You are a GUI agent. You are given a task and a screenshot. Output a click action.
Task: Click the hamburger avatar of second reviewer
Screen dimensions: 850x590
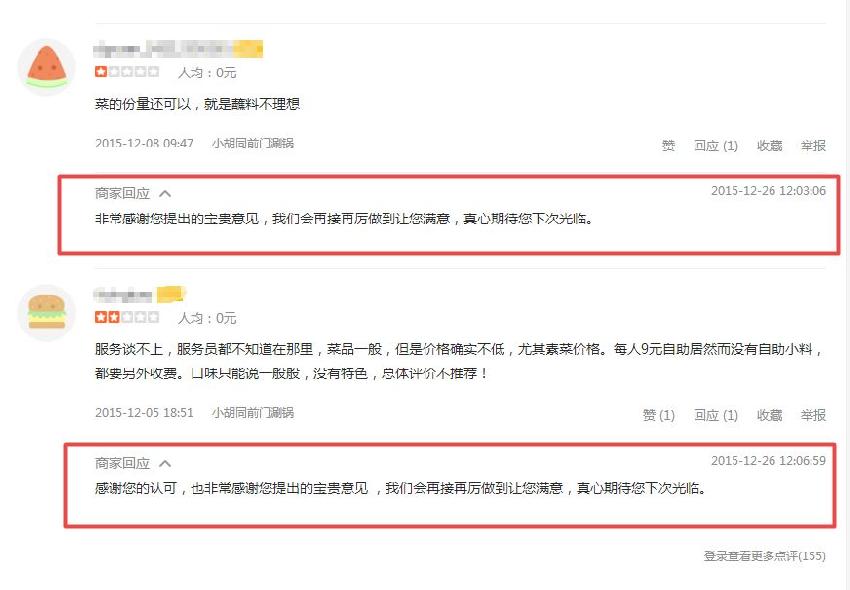(47, 313)
